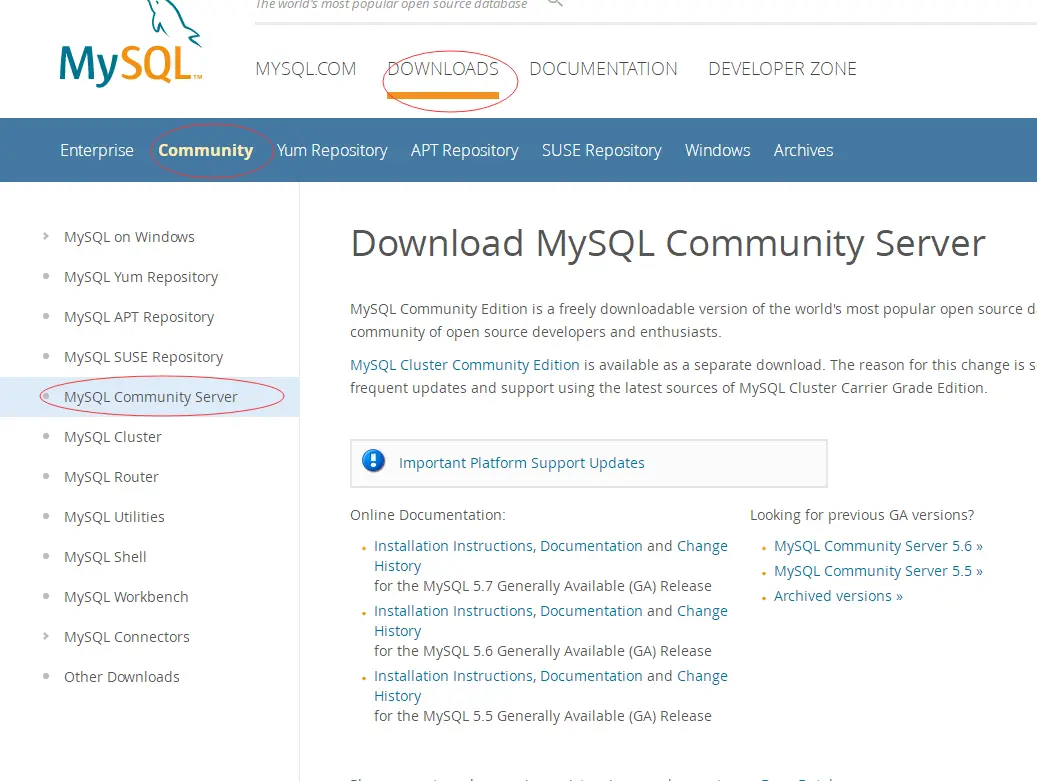Open Change History link for 5.6 release

coord(702,611)
